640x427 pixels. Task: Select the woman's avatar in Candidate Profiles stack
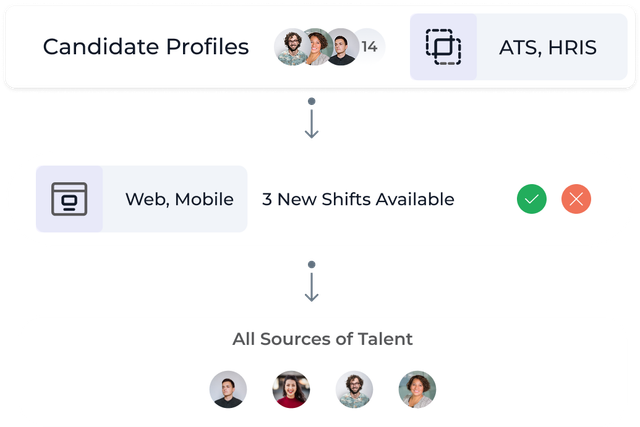tap(318, 47)
